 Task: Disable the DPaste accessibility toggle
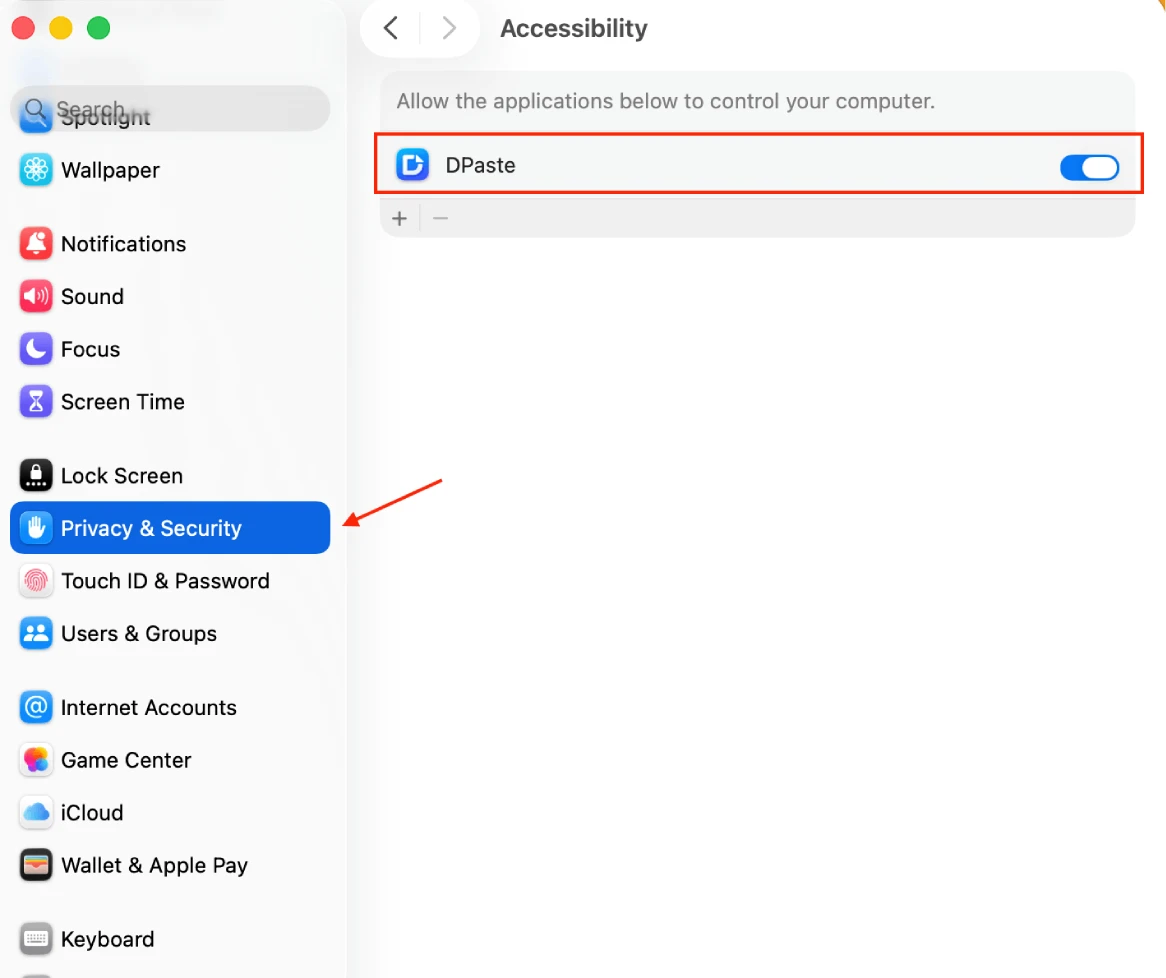(1089, 168)
